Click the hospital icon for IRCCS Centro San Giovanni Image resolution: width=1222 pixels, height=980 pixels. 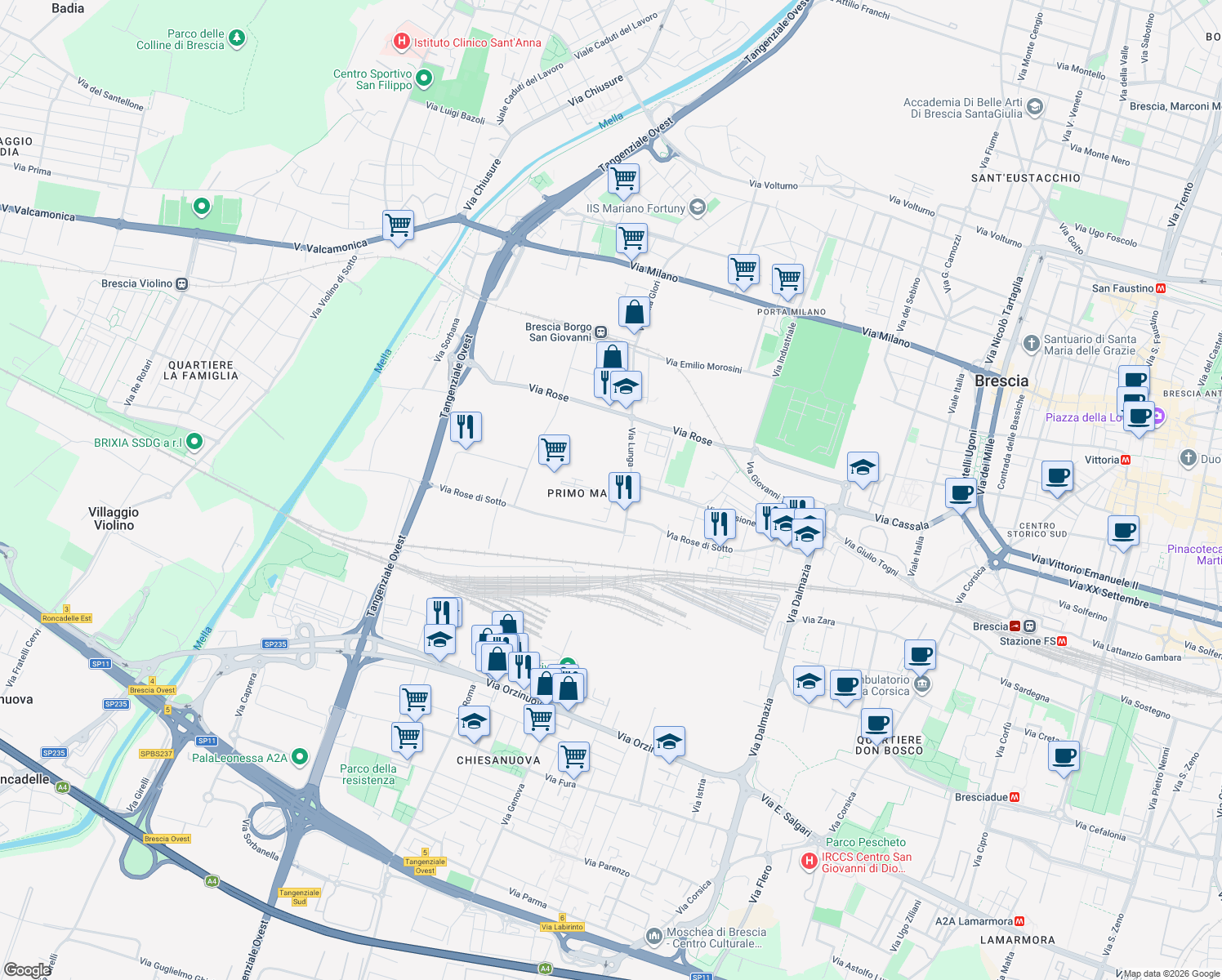809,859
